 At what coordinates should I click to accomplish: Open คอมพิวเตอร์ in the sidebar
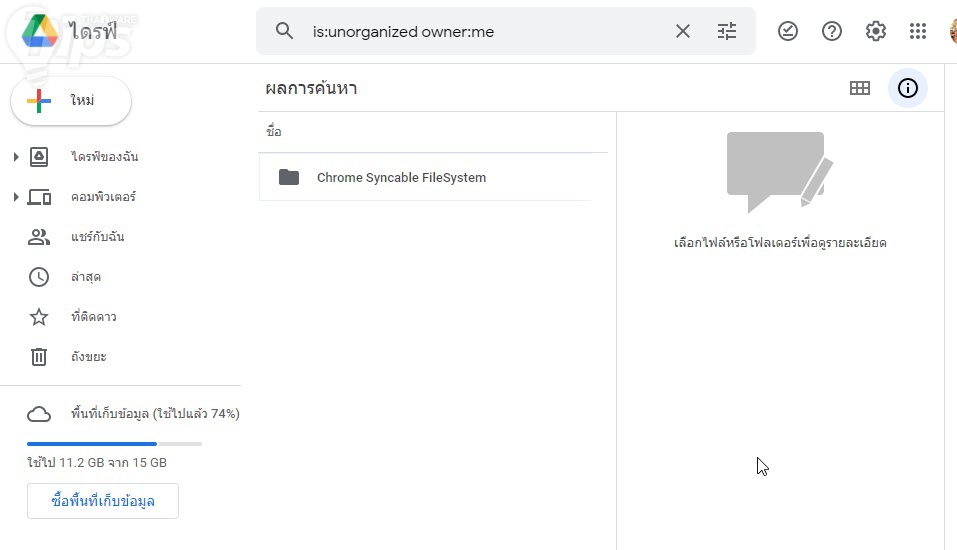point(103,197)
